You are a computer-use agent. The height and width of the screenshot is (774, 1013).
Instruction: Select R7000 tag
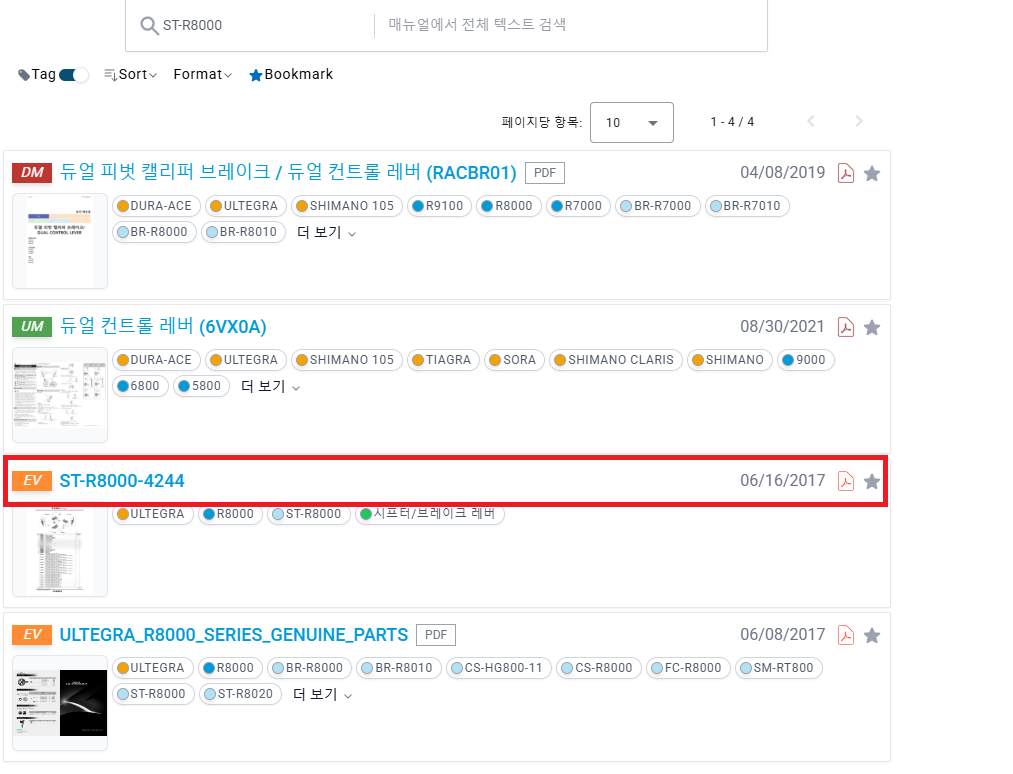578,205
